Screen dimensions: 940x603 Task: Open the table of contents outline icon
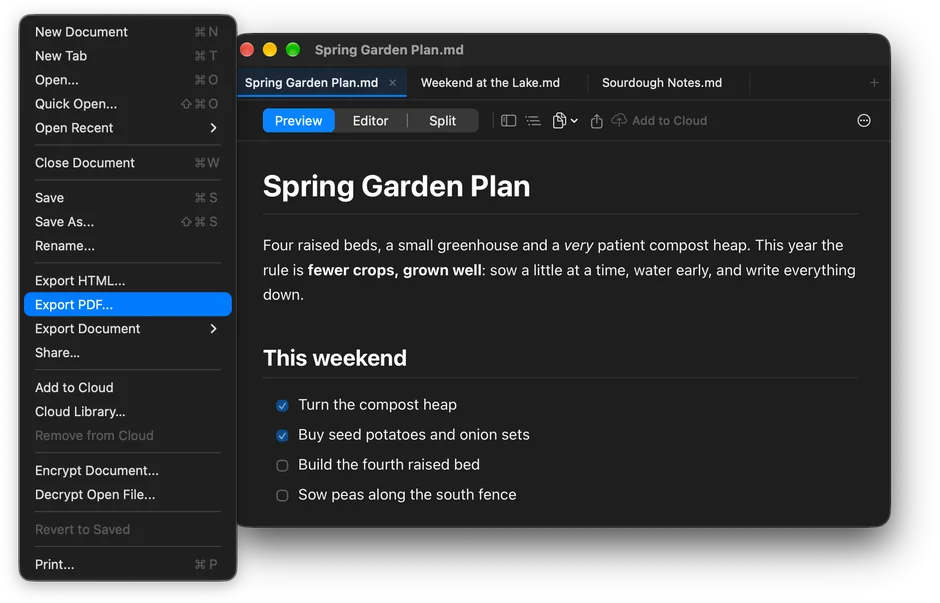(x=533, y=120)
